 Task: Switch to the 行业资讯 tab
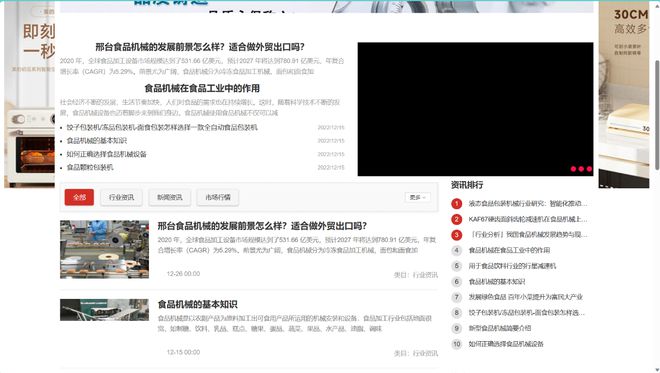[121, 197]
